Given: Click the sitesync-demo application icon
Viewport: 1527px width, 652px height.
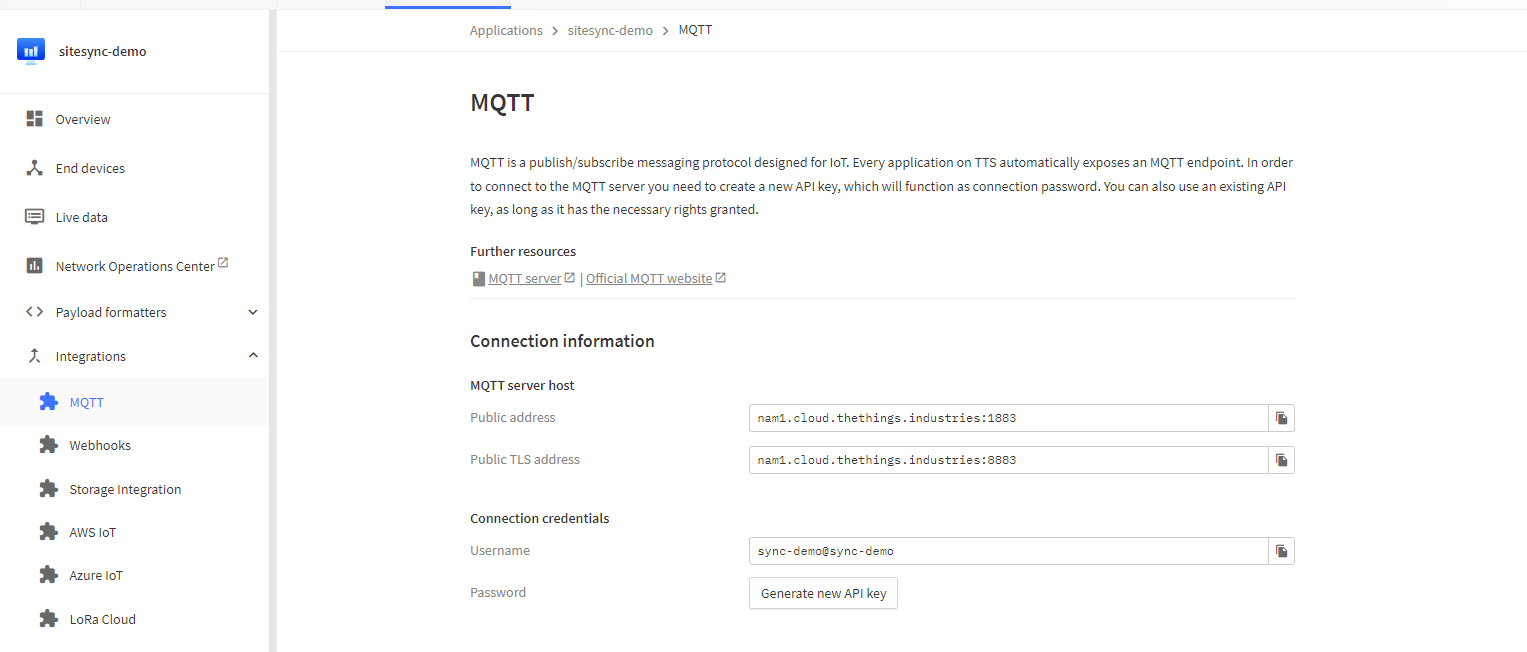Looking at the screenshot, I should click(31, 51).
